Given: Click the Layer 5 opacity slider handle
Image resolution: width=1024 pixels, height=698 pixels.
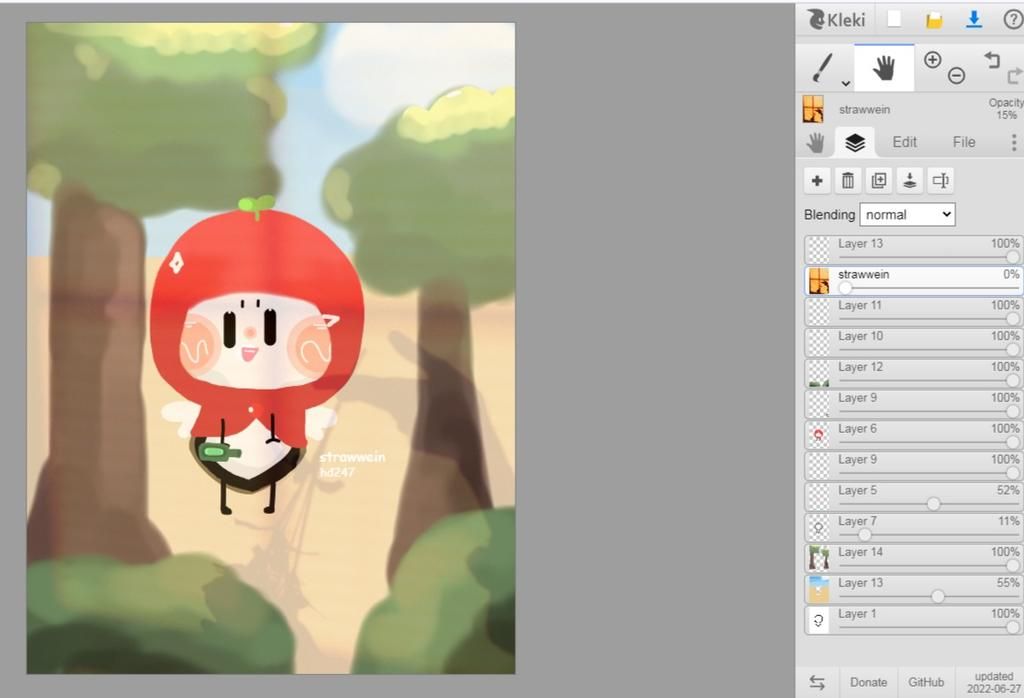Looking at the screenshot, I should click(933, 503).
